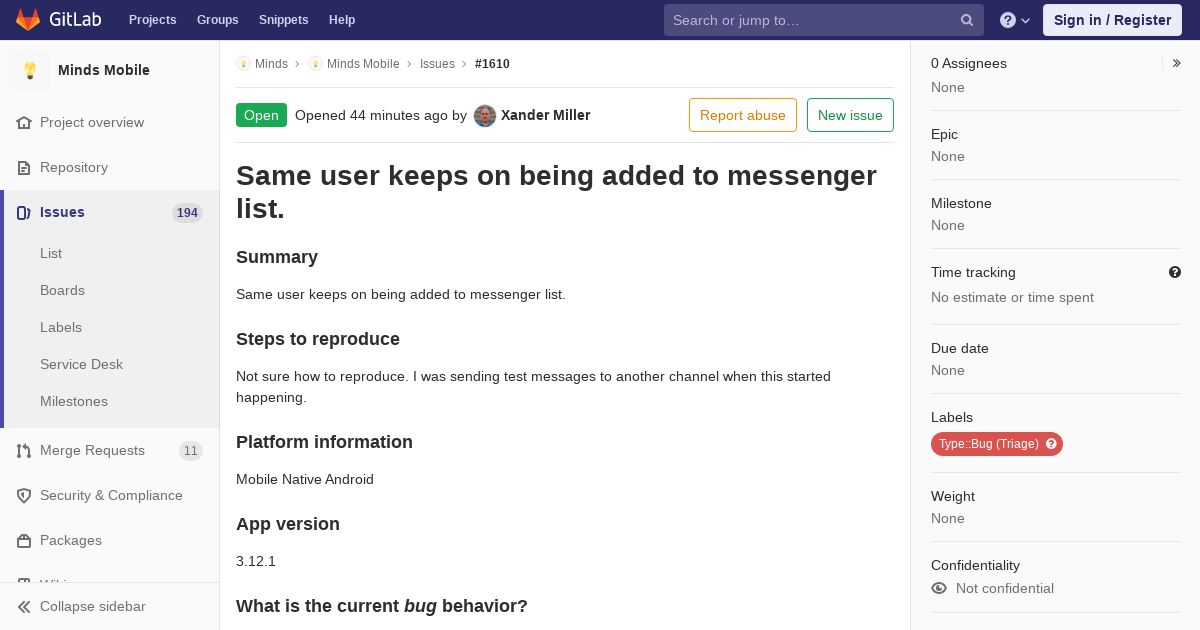
Task: Click the App version 3.12.1 text
Action: coord(256,561)
